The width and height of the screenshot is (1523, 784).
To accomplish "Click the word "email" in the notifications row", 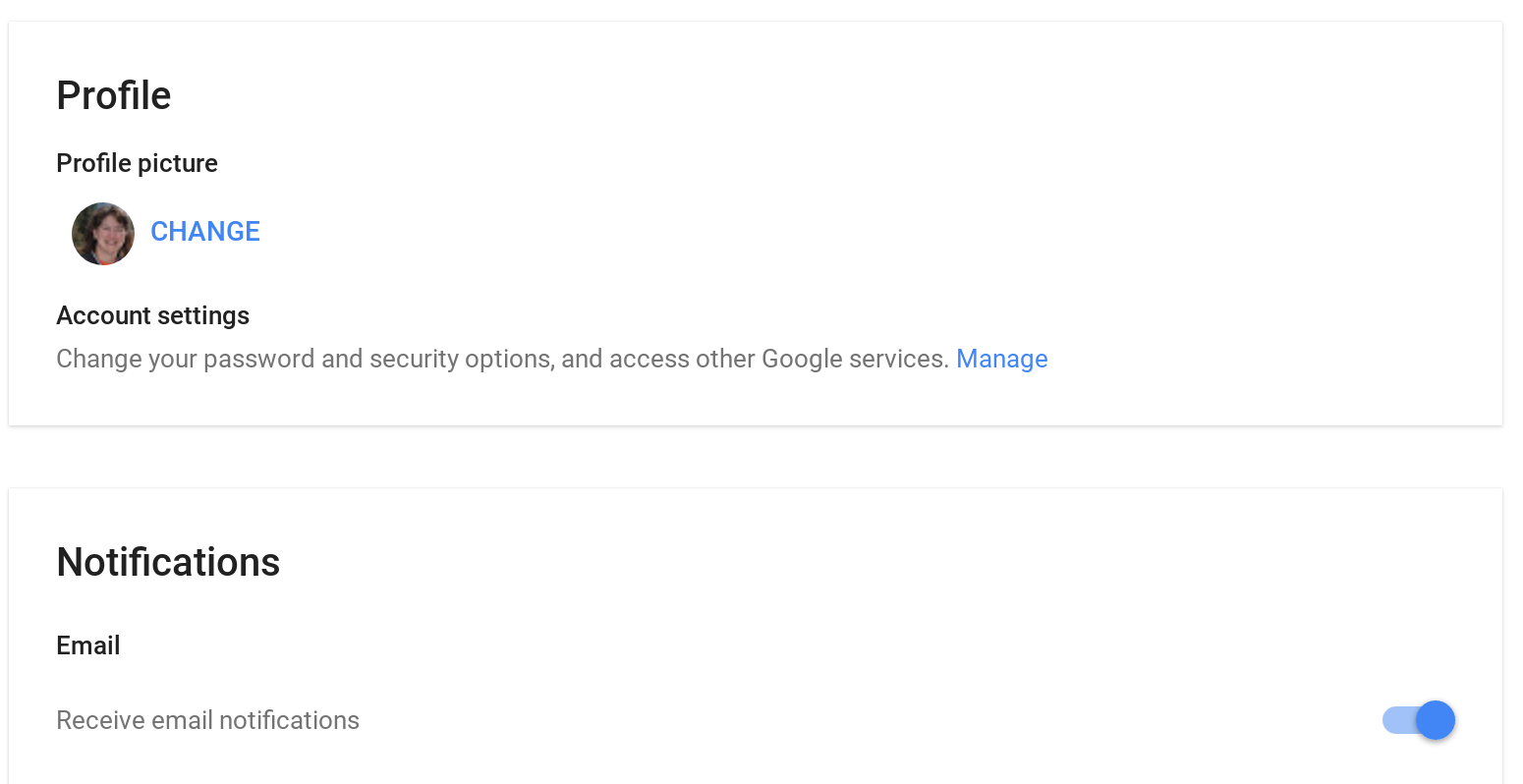I will [x=183, y=720].
